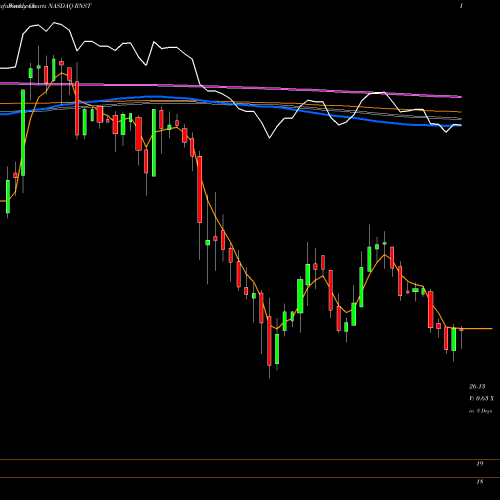Click the 'V: 0.65 X' volume text
This screenshot has width=500, height=500.
481,398
